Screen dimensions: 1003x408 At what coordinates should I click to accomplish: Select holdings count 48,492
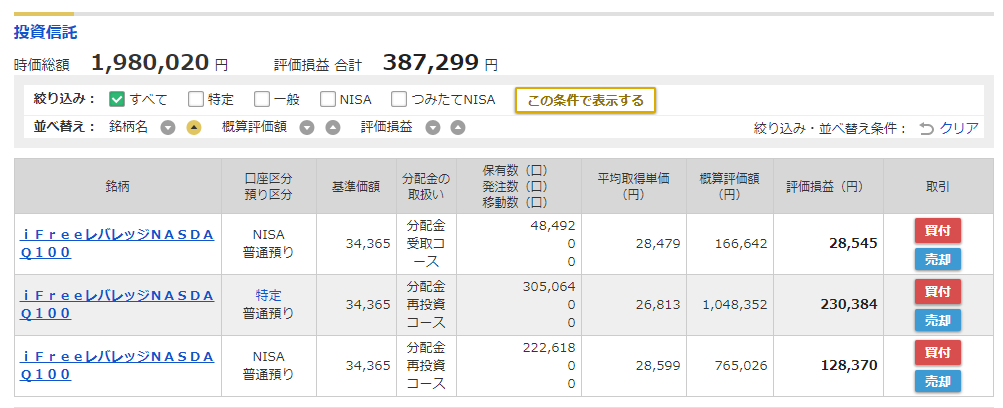(553, 226)
